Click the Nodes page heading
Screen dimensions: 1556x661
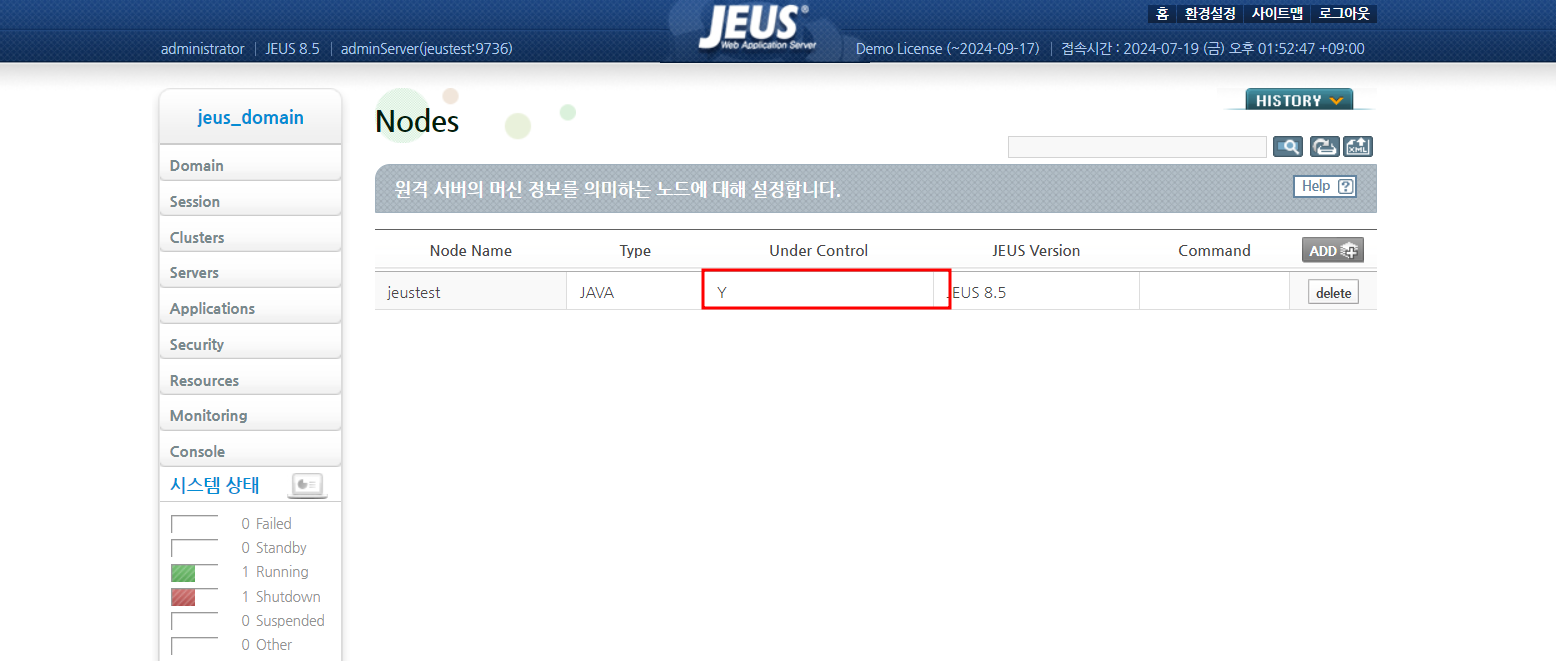417,121
